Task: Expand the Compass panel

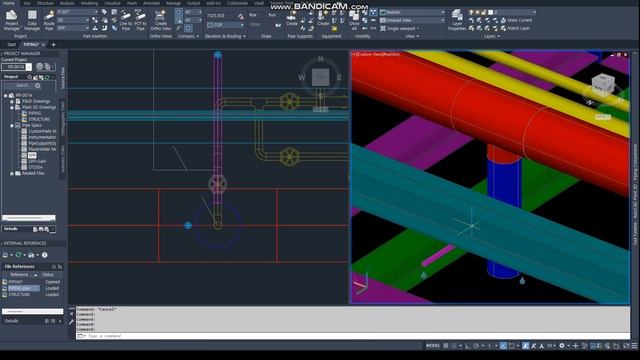Action: pos(188,36)
